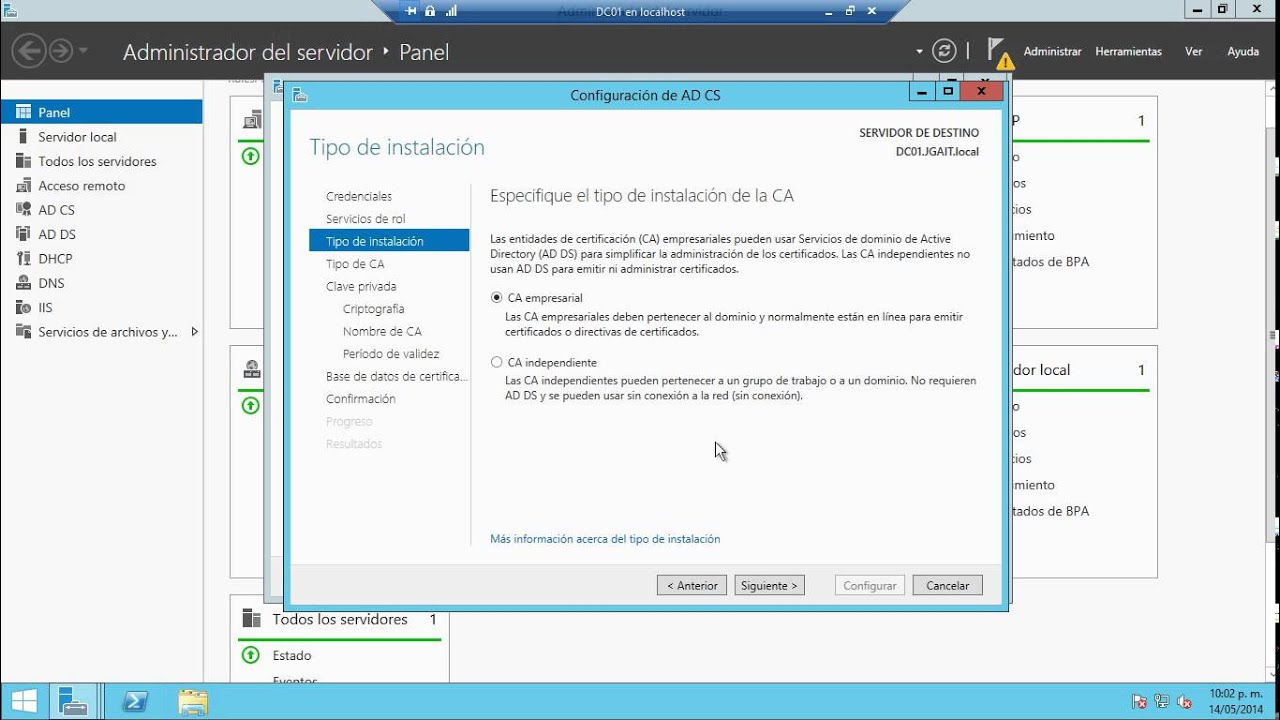This screenshot has height=720, width=1280.
Task: Open the AD CS role icon in sidebar
Action: (23, 210)
